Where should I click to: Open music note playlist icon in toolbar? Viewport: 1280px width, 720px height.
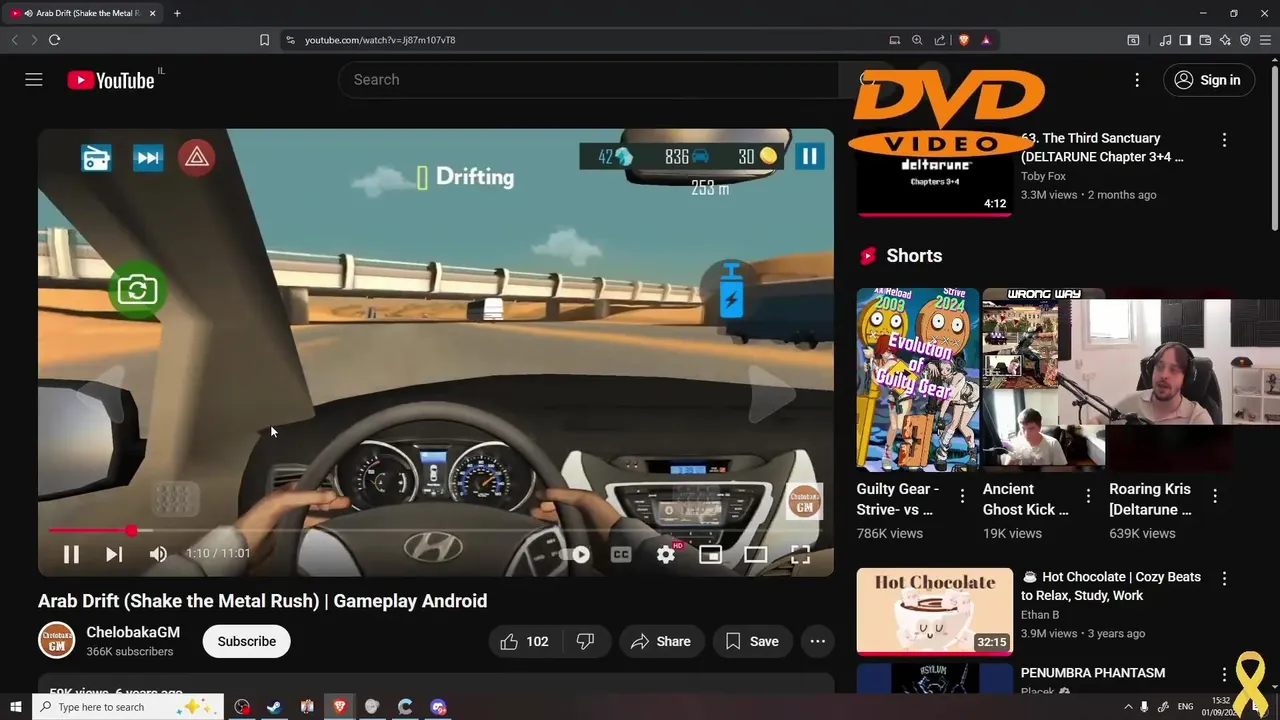pos(1165,40)
